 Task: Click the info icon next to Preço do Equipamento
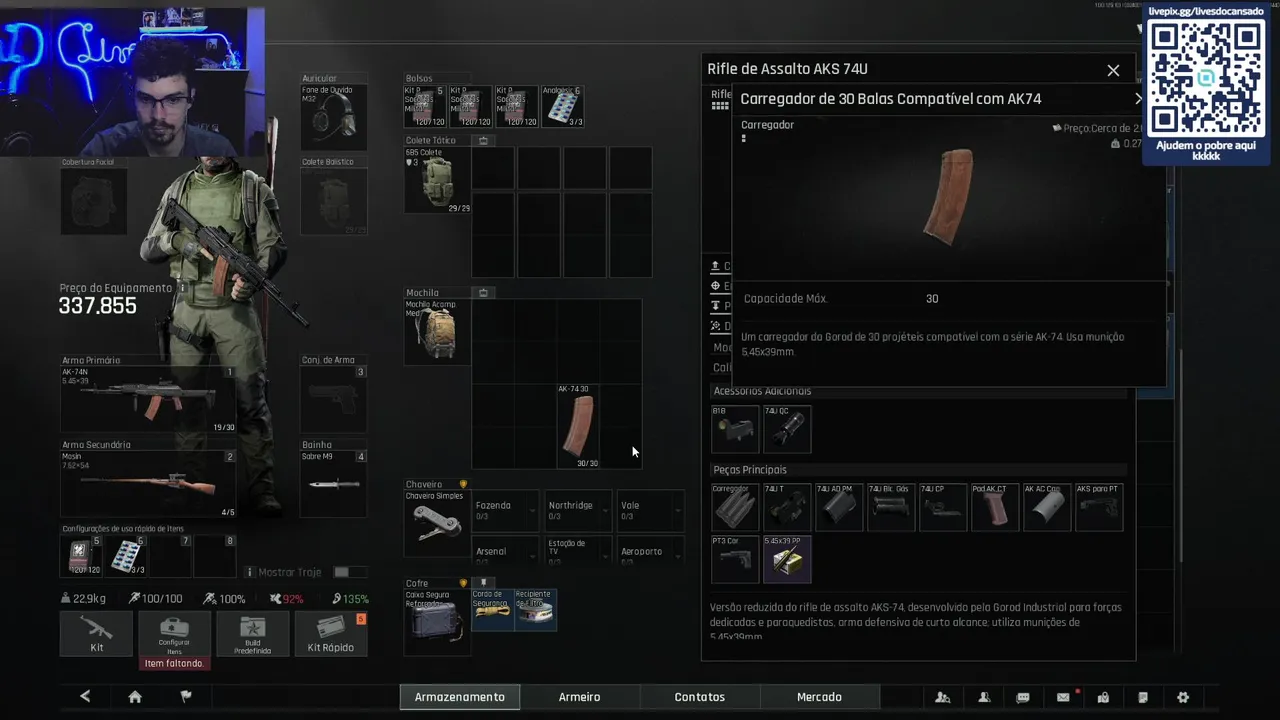click(182, 288)
